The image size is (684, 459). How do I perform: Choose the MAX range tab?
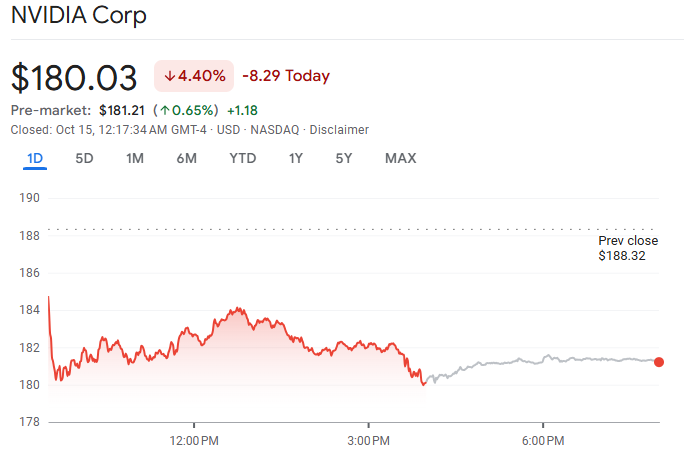tap(400, 158)
